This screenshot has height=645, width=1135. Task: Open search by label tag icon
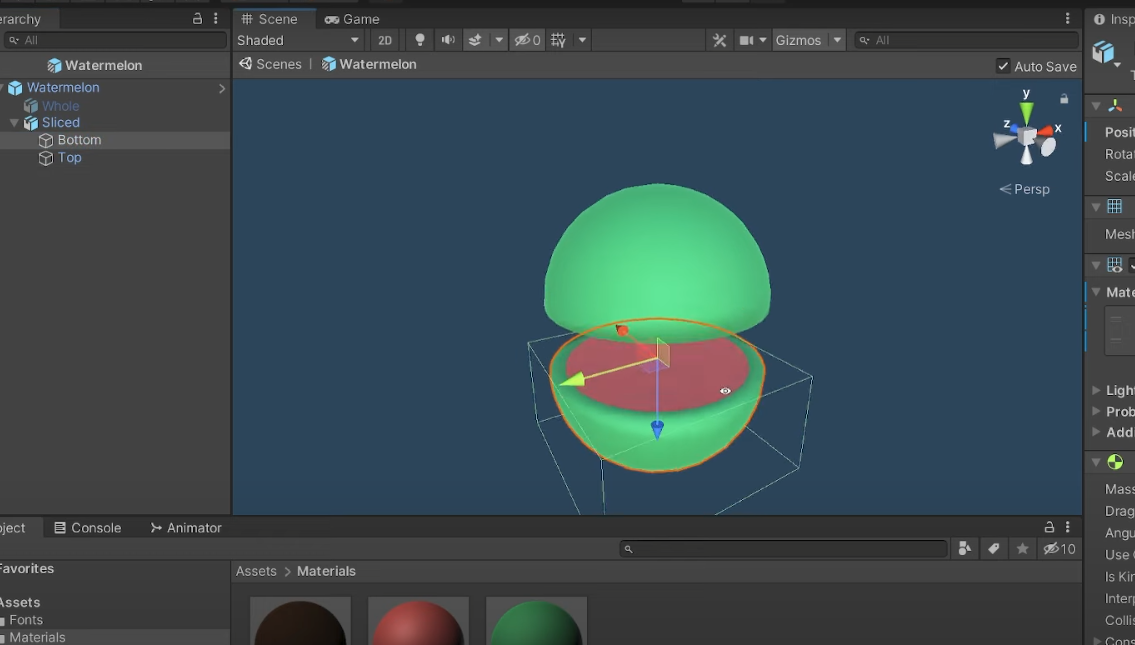[993, 549]
